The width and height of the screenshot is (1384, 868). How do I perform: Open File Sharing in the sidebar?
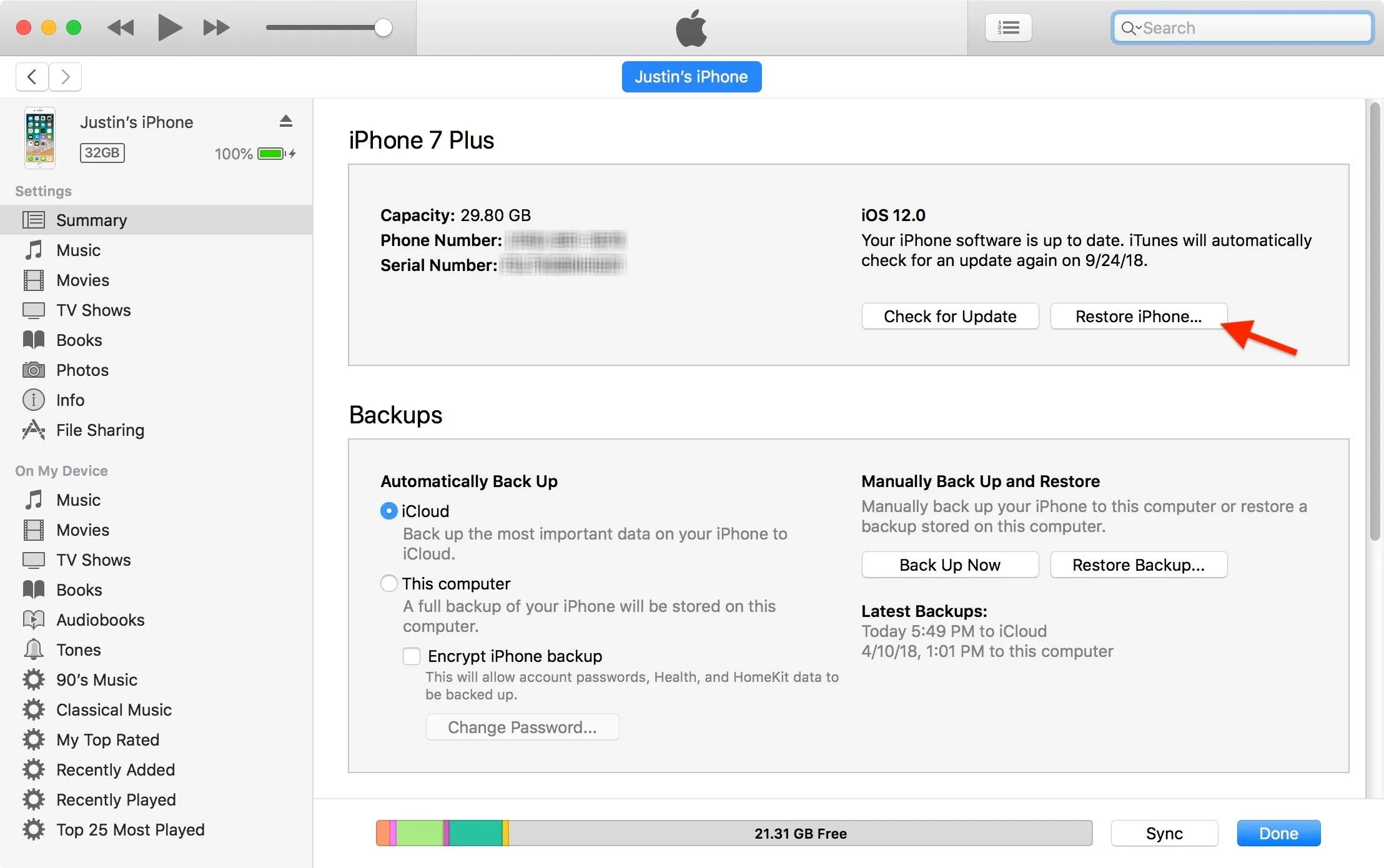100,430
